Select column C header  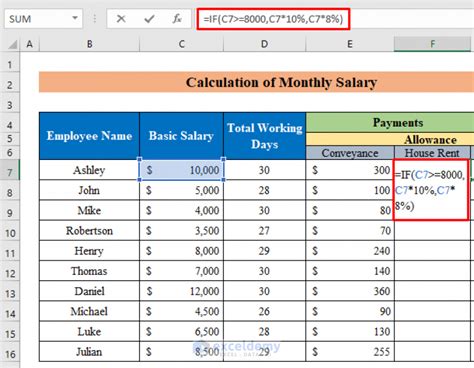coord(181,44)
